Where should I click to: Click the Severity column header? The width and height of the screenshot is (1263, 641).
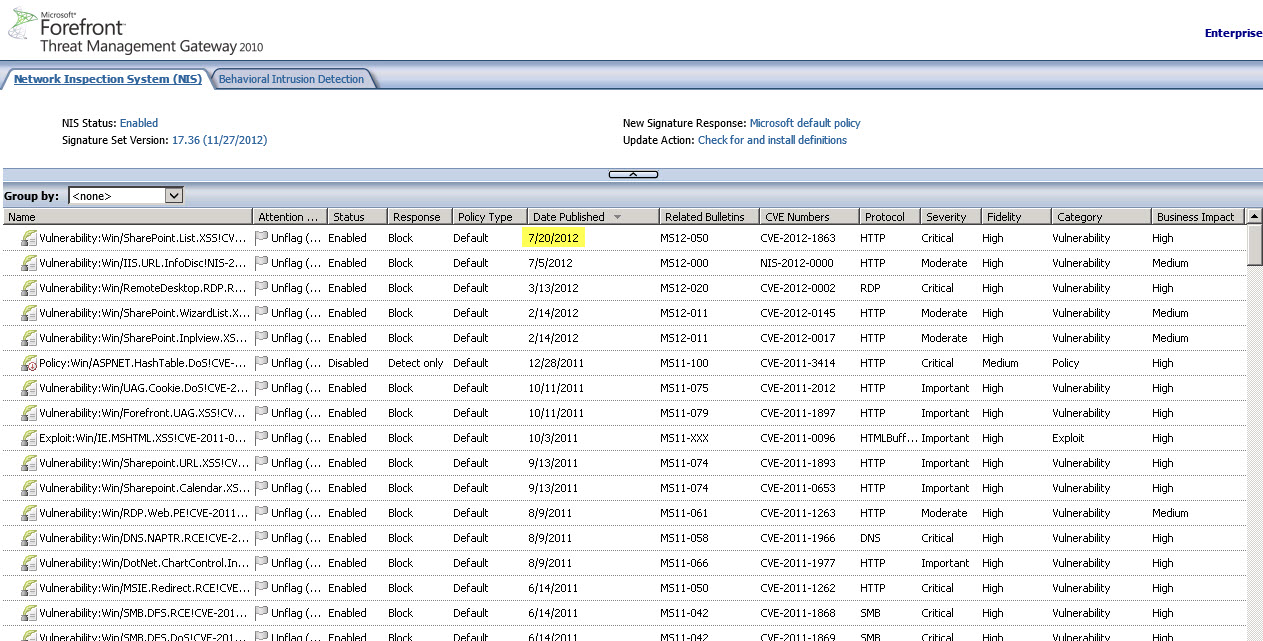click(x=946, y=217)
